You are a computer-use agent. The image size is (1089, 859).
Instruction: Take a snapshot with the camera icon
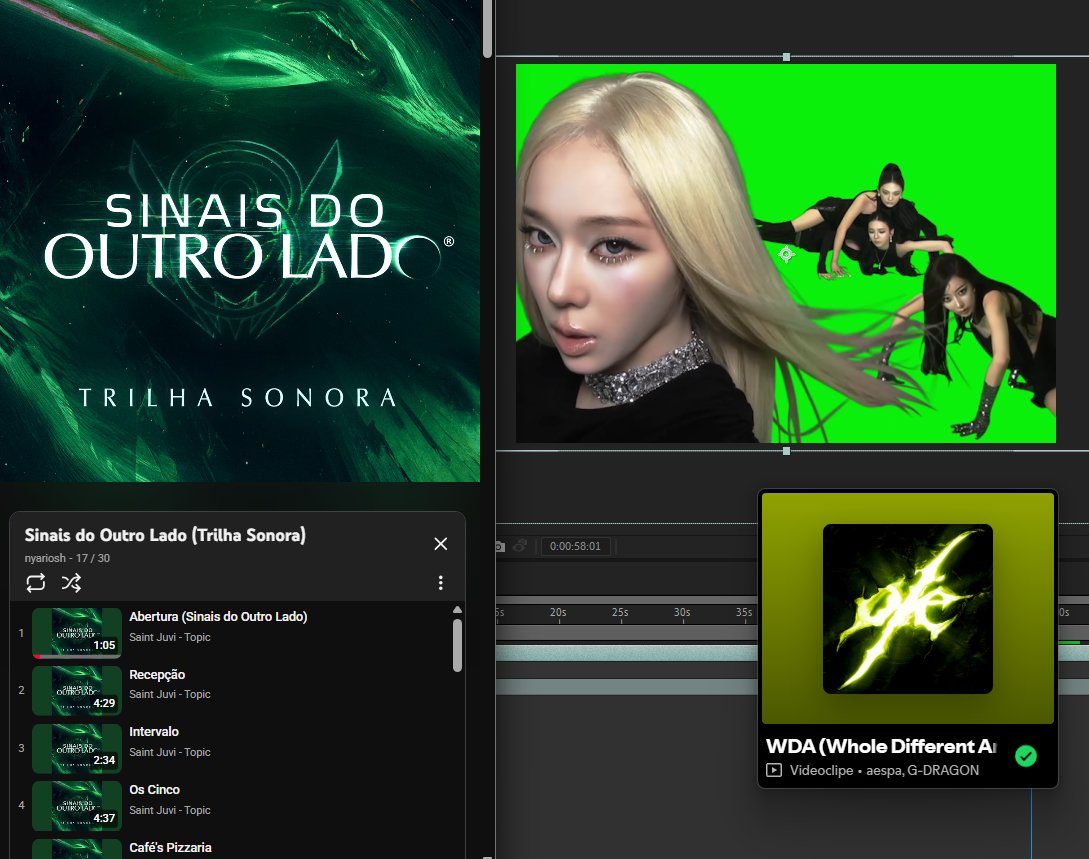click(x=499, y=547)
